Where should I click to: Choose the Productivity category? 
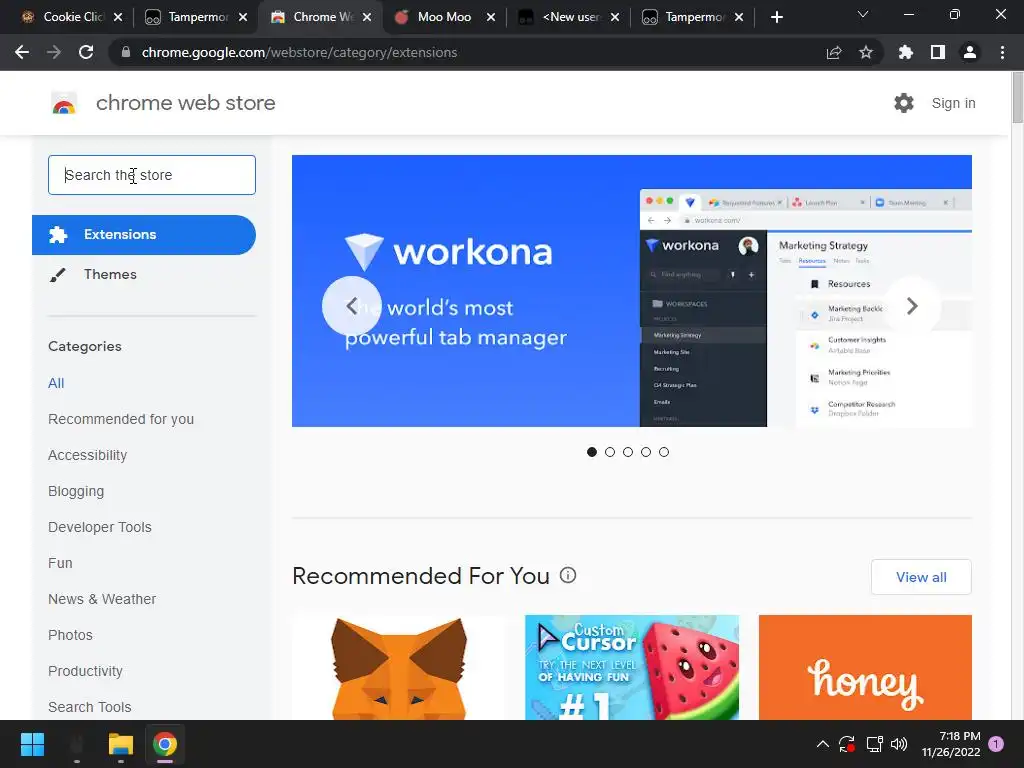[86, 671]
